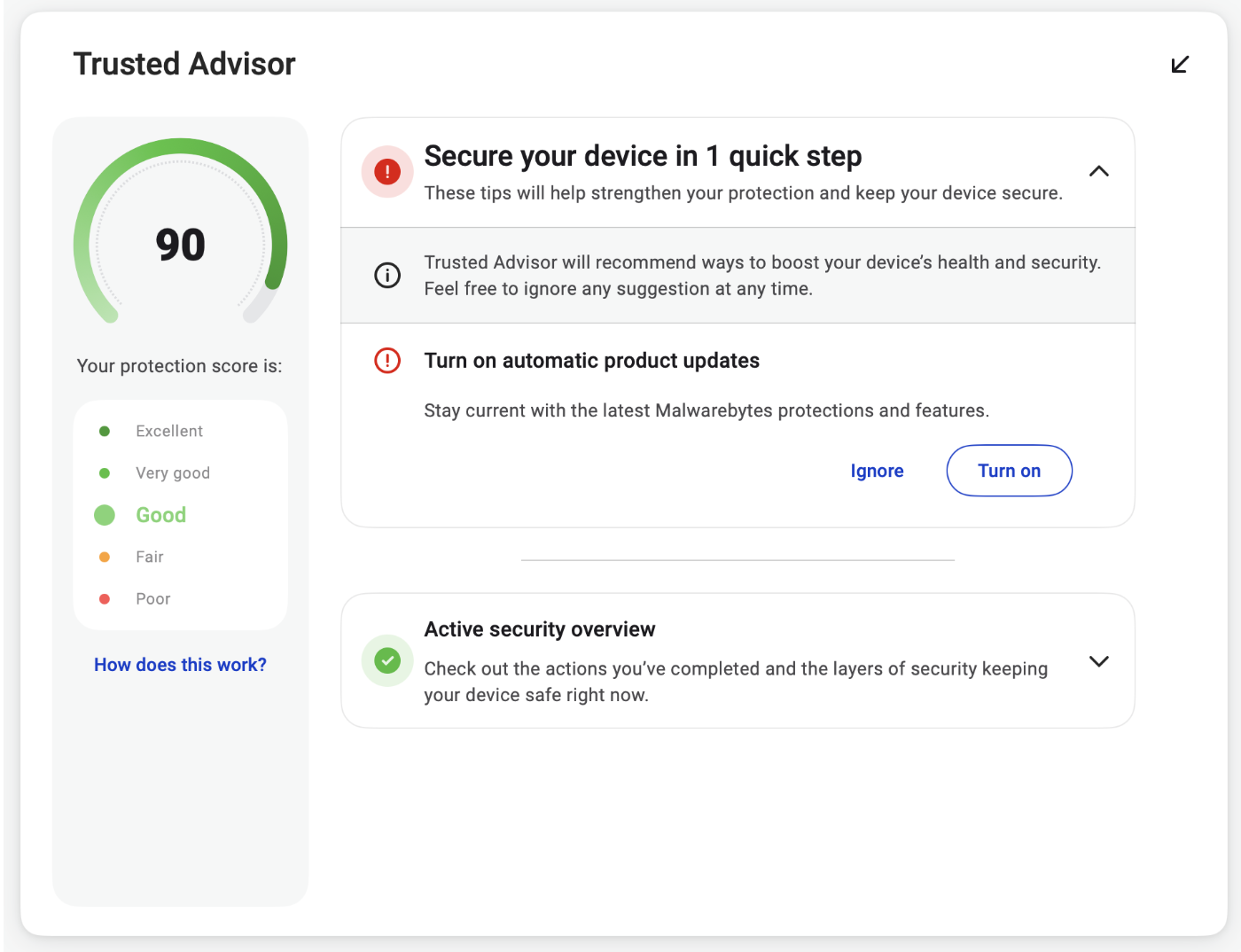This screenshot has height=952, width=1241.
Task: Click the Excellent score label
Action: tap(169, 431)
